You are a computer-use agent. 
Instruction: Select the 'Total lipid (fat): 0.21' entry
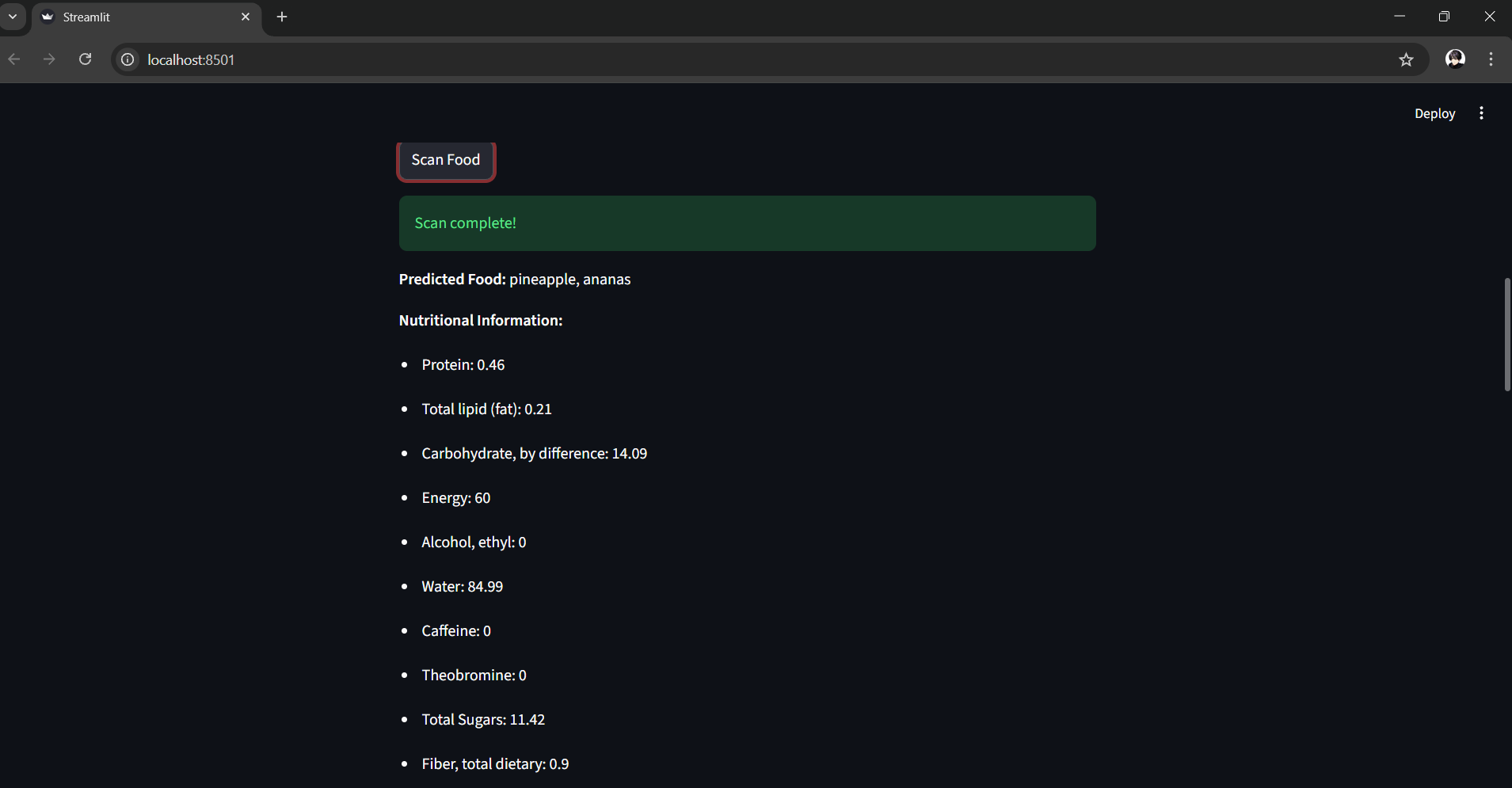click(x=486, y=409)
